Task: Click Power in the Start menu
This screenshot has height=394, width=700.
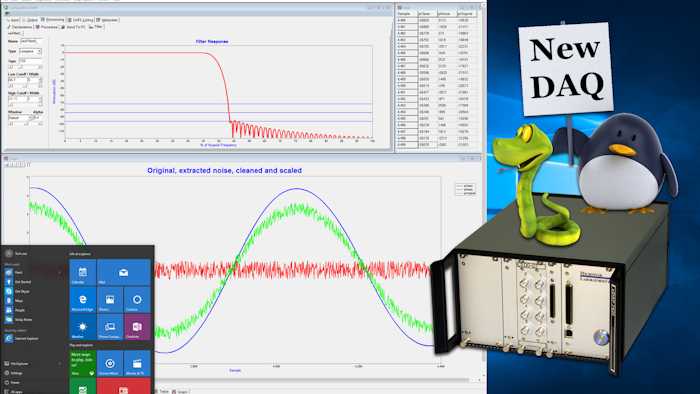Action: [12, 382]
